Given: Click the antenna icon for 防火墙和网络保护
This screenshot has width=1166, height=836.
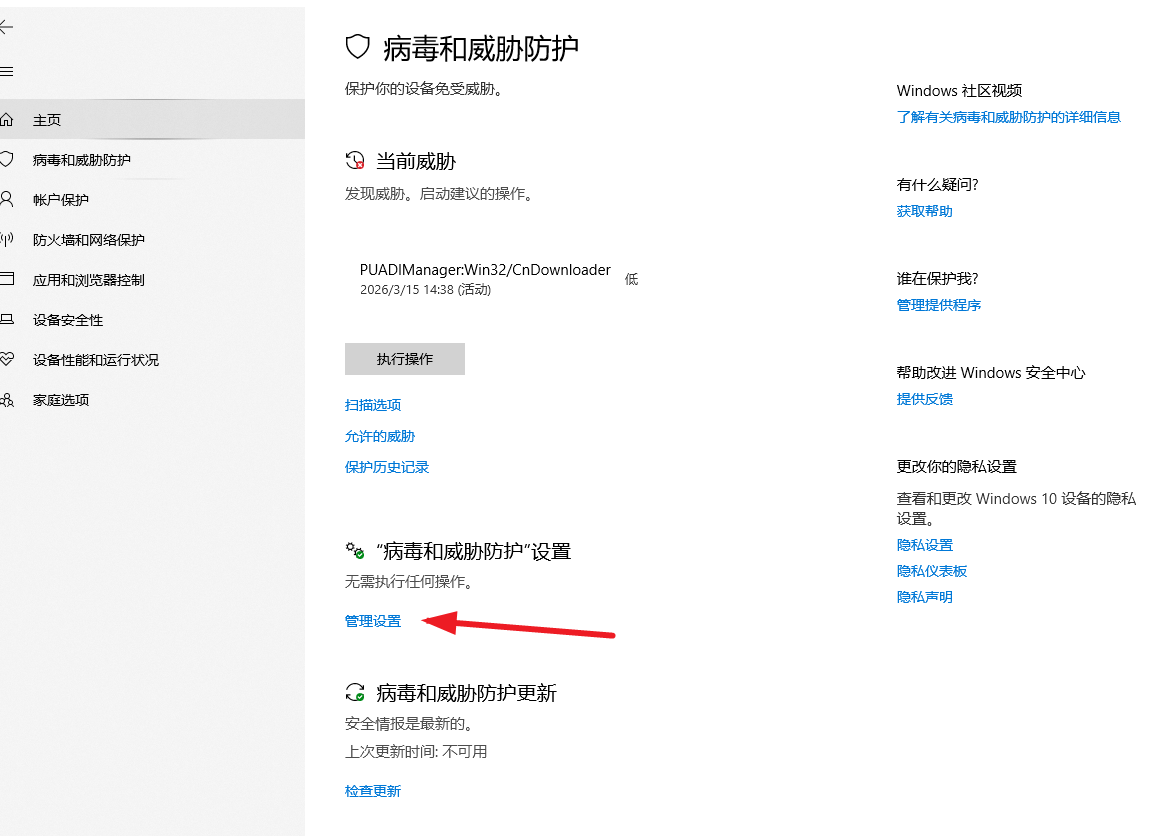Looking at the screenshot, I should pos(7,239).
